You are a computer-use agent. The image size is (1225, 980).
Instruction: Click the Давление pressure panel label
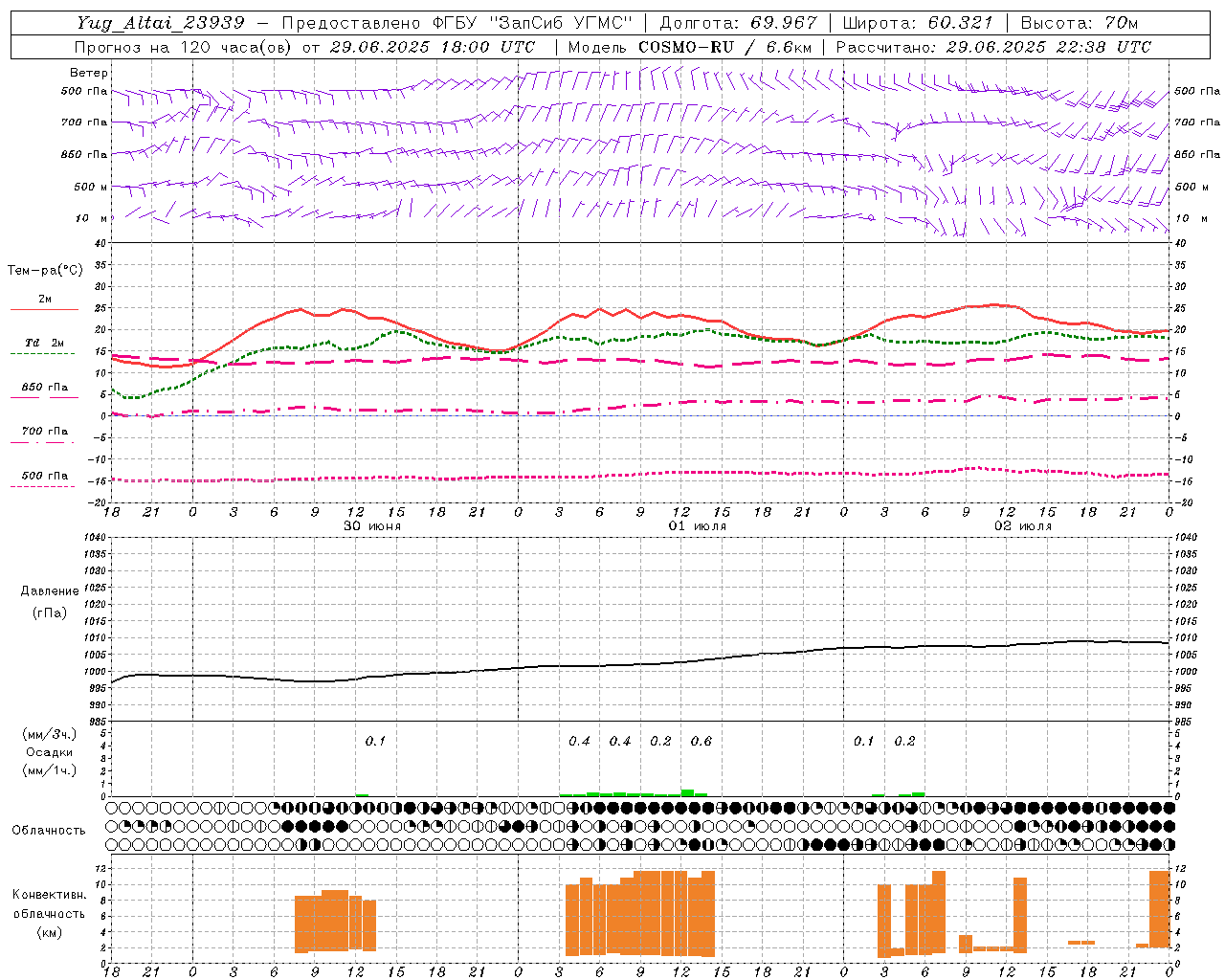tap(50, 591)
